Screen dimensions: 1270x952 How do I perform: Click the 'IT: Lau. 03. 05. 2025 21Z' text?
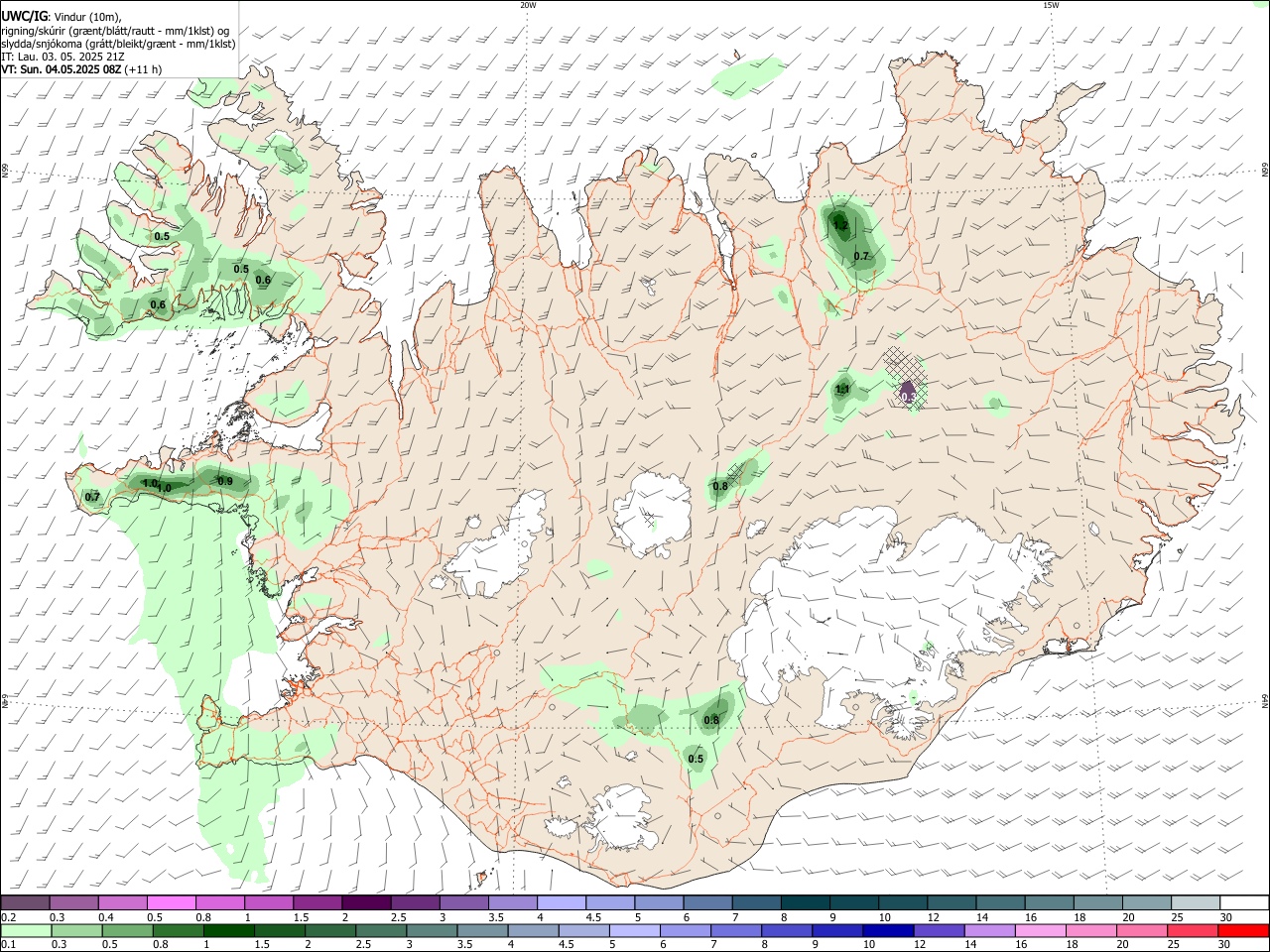(63, 57)
